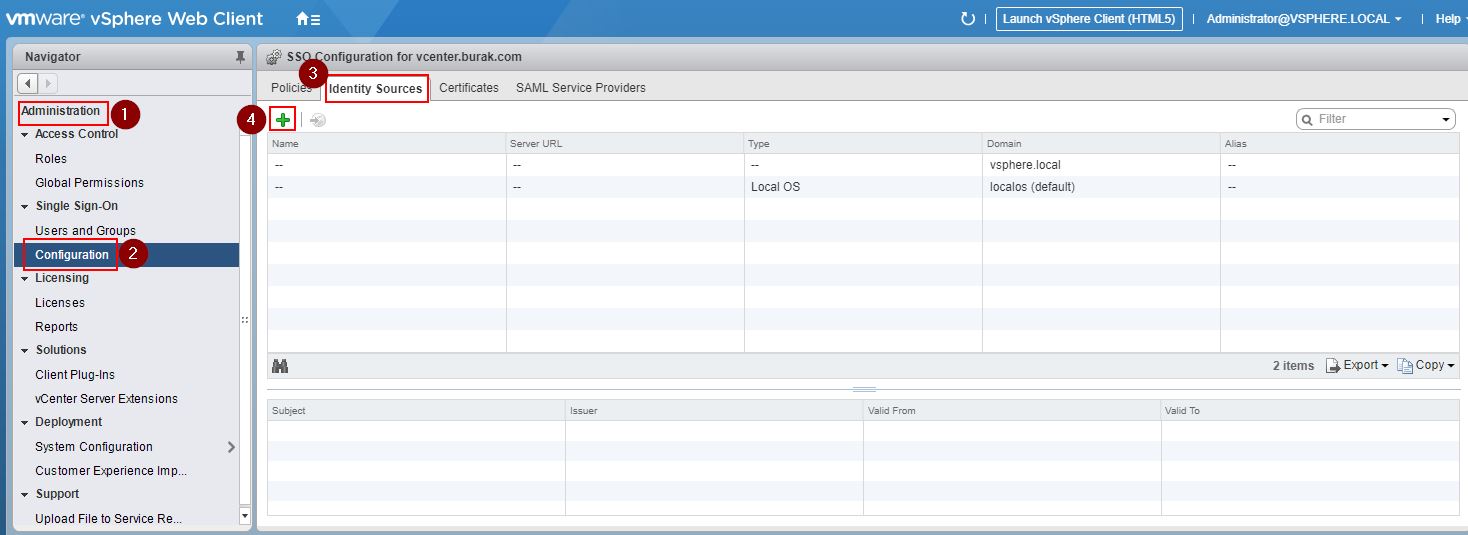Sort by the Domain column header
The width and height of the screenshot is (1468, 535).
click(x=1101, y=143)
